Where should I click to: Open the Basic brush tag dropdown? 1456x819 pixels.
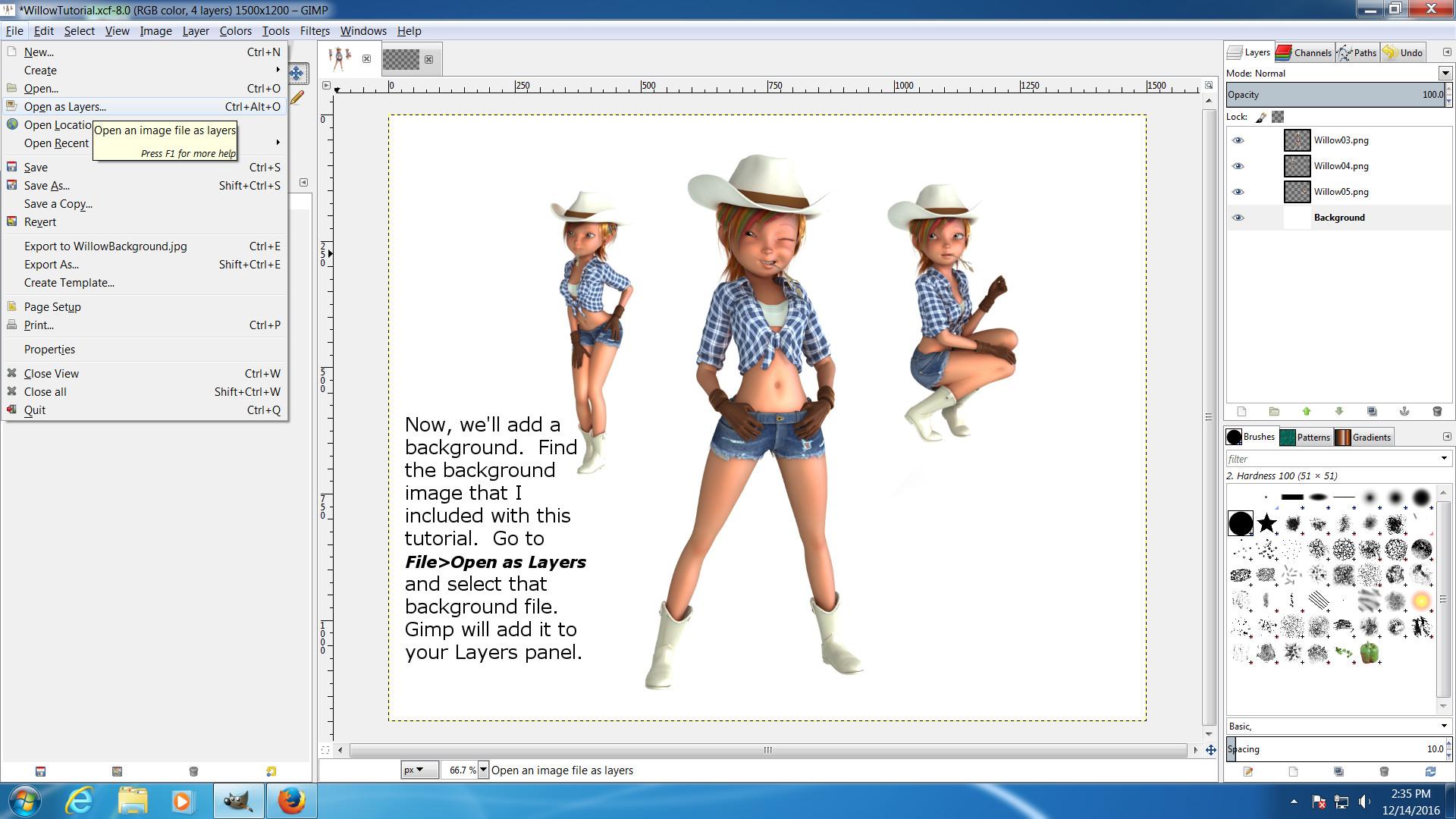1444,726
